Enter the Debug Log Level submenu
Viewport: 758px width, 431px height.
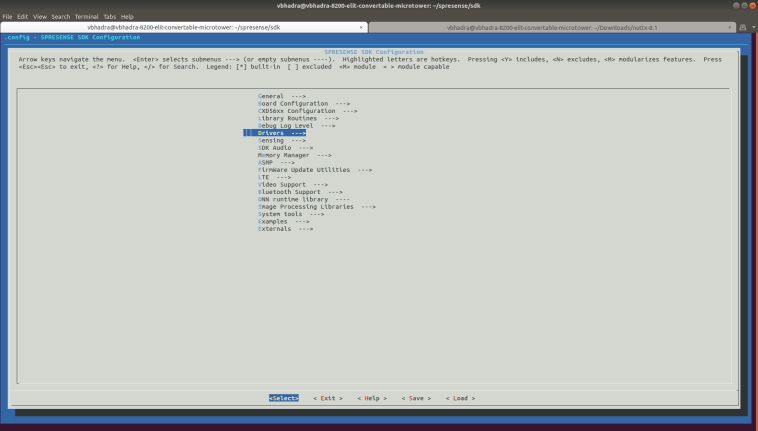tap(296, 126)
